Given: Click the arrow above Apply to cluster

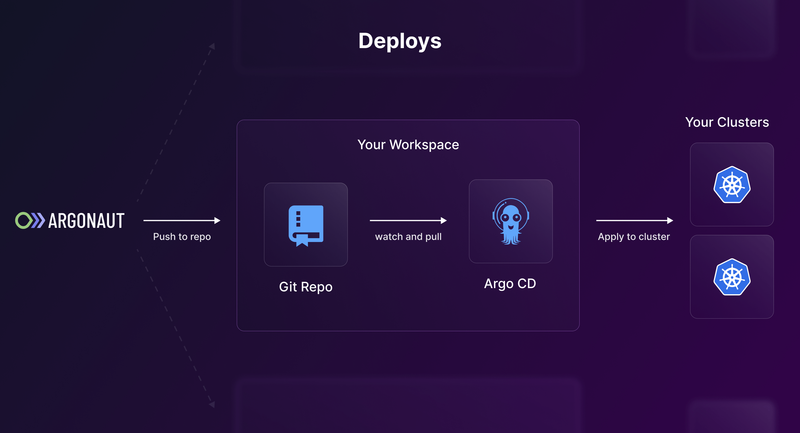Looking at the screenshot, I should click(x=633, y=220).
